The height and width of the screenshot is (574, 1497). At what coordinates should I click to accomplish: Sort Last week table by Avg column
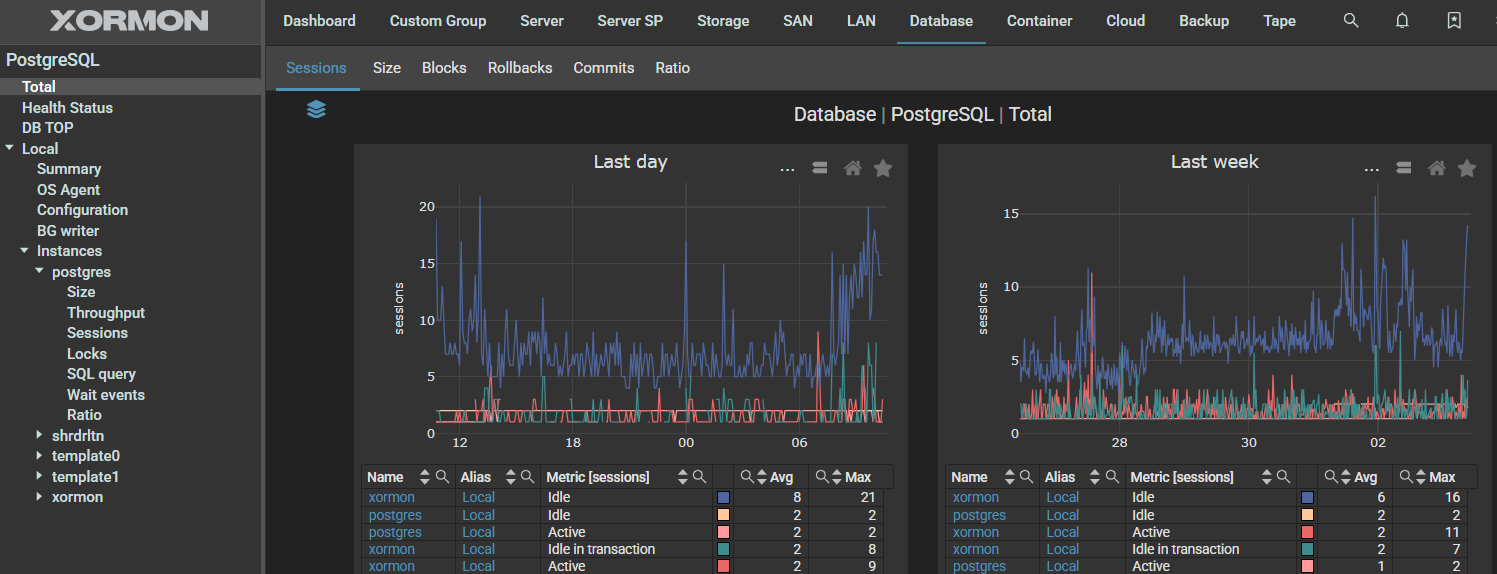coord(1345,477)
